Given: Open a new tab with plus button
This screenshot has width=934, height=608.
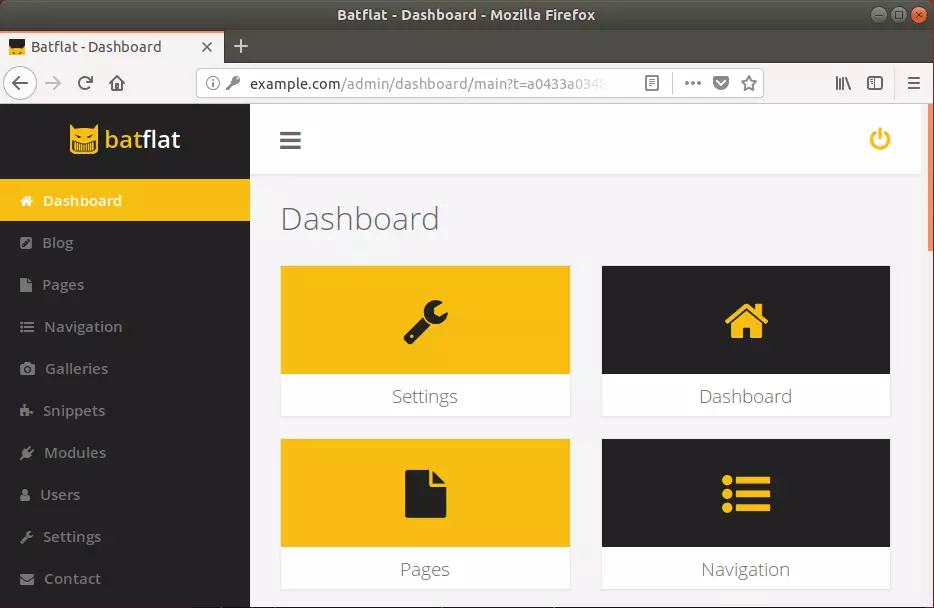Looking at the screenshot, I should (x=241, y=46).
